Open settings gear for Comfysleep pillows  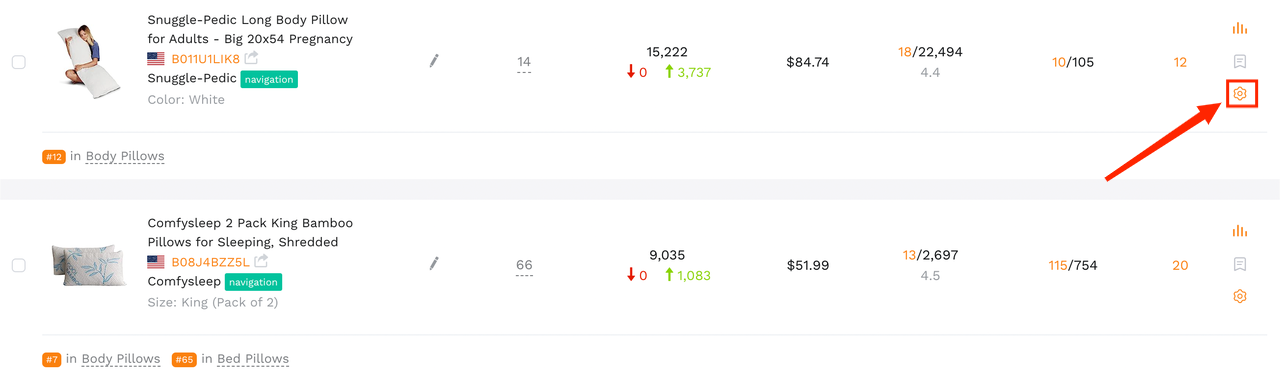[1240, 297]
